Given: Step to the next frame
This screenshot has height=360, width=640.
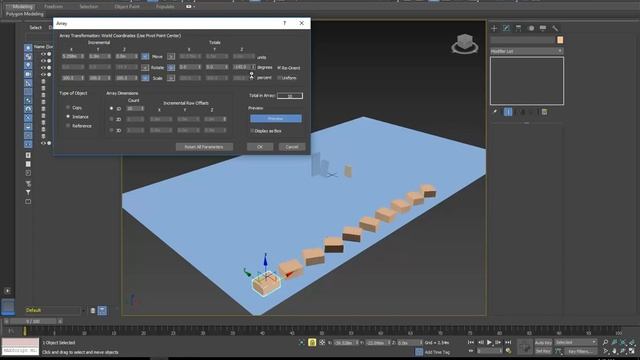Looking at the screenshot, I should pos(498,342).
